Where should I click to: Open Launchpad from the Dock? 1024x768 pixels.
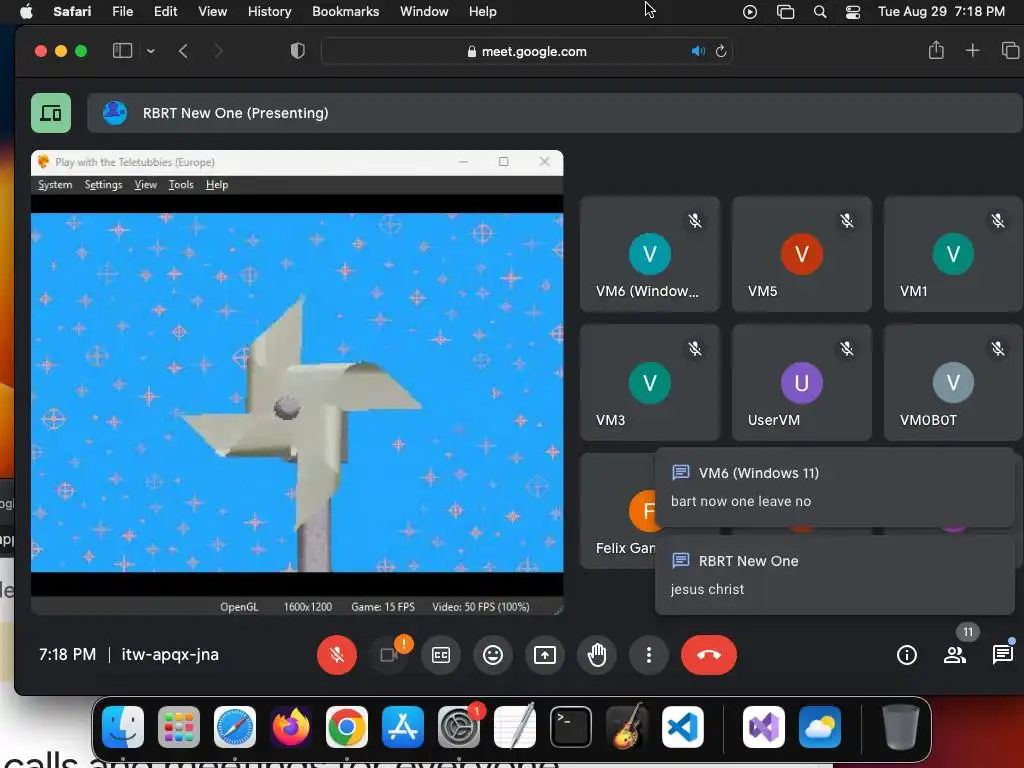click(x=179, y=727)
